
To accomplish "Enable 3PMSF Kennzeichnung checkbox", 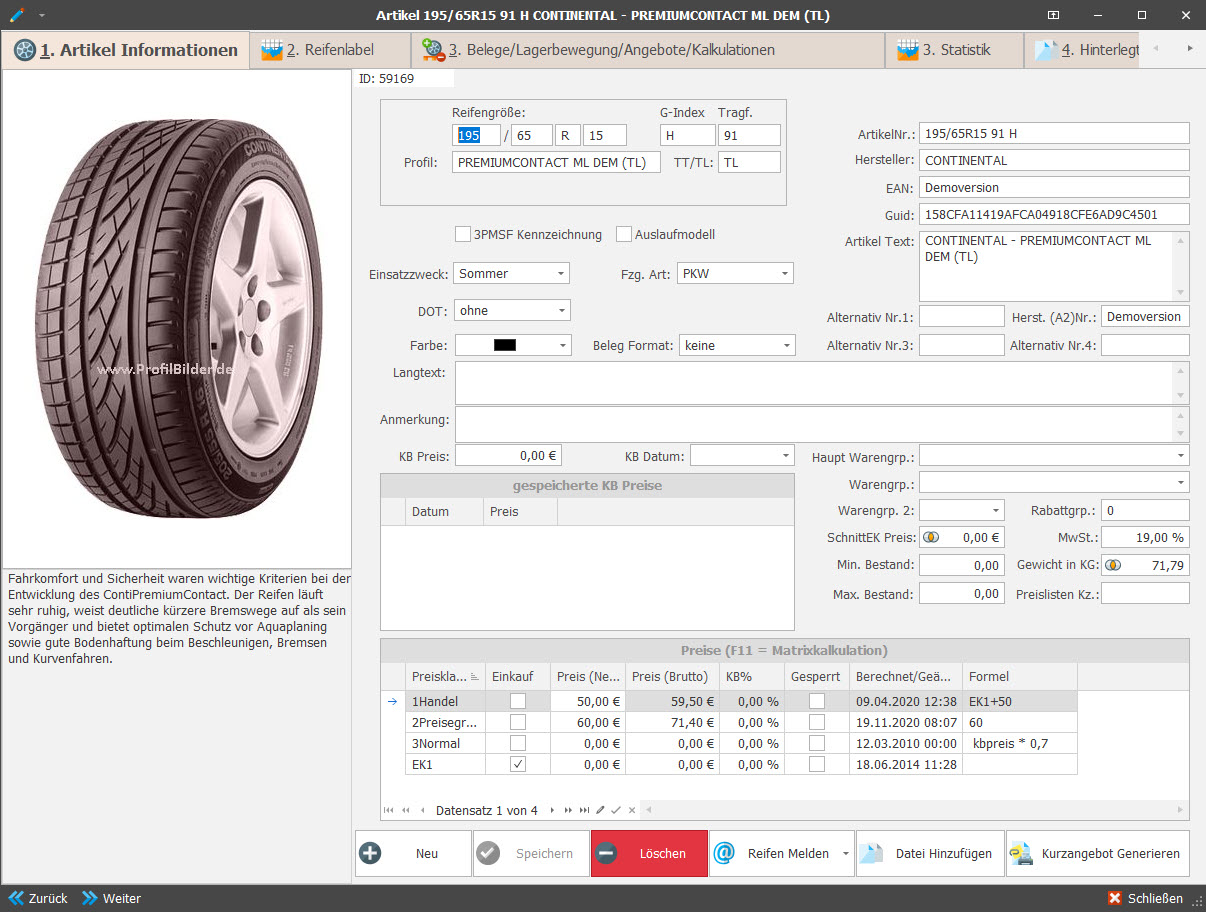I will tap(463, 234).
